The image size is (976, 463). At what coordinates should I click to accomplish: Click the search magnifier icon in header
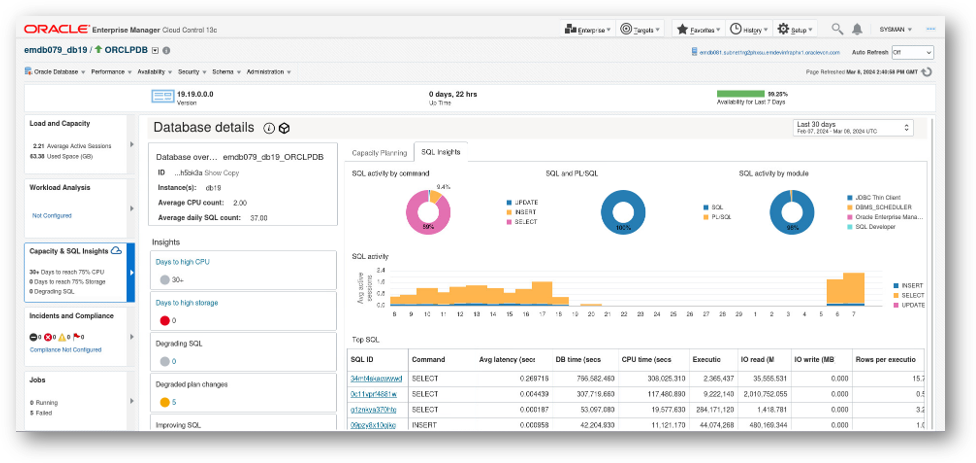tap(836, 30)
